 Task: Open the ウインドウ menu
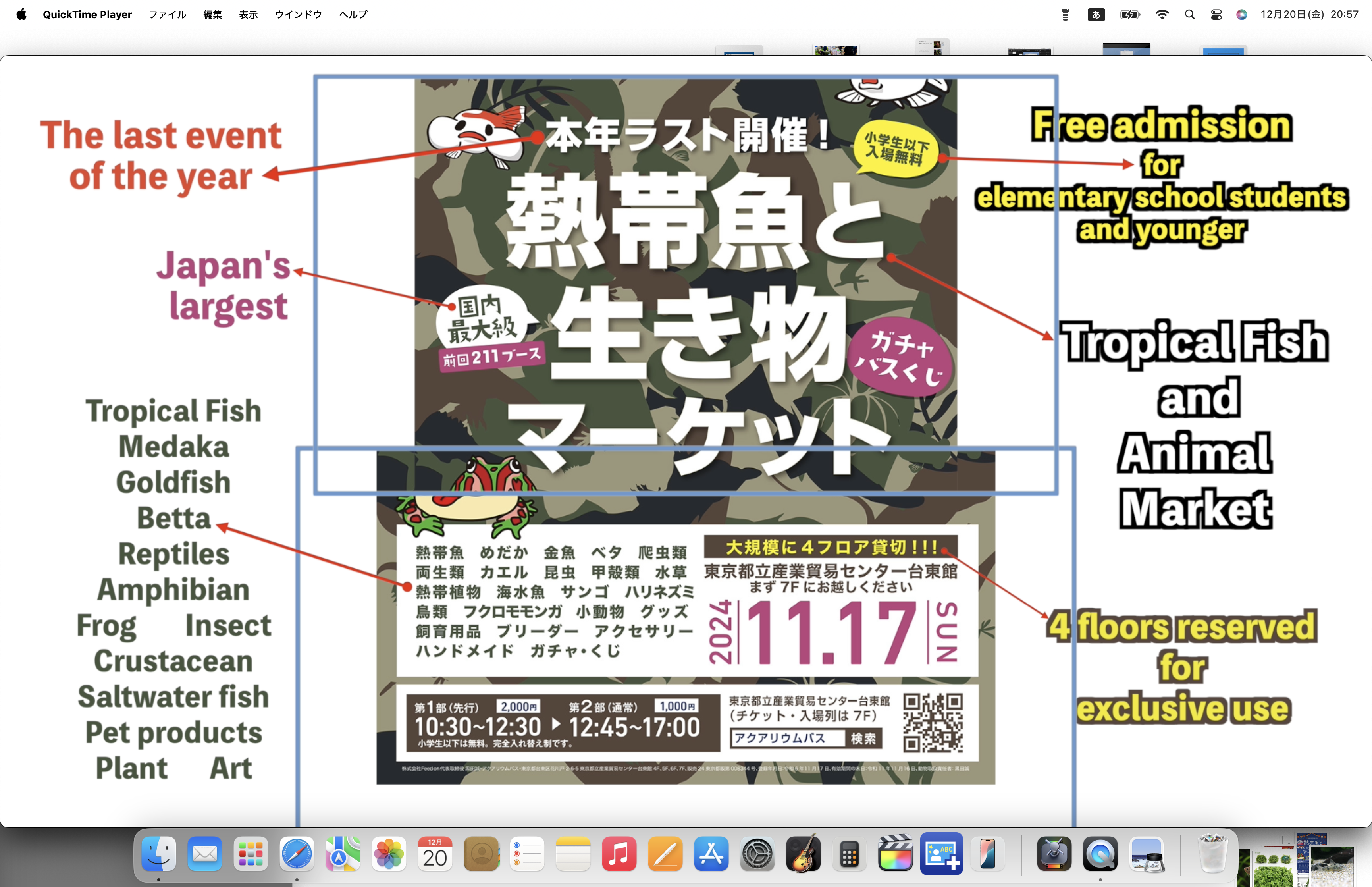click(298, 14)
